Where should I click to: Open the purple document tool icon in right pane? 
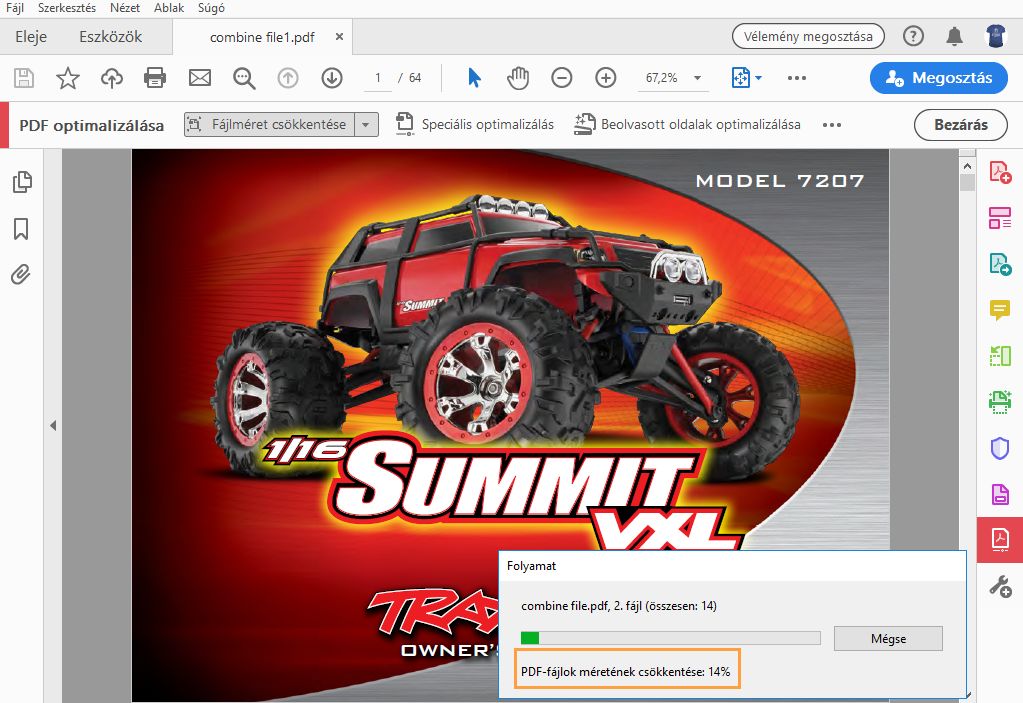(x=1000, y=494)
